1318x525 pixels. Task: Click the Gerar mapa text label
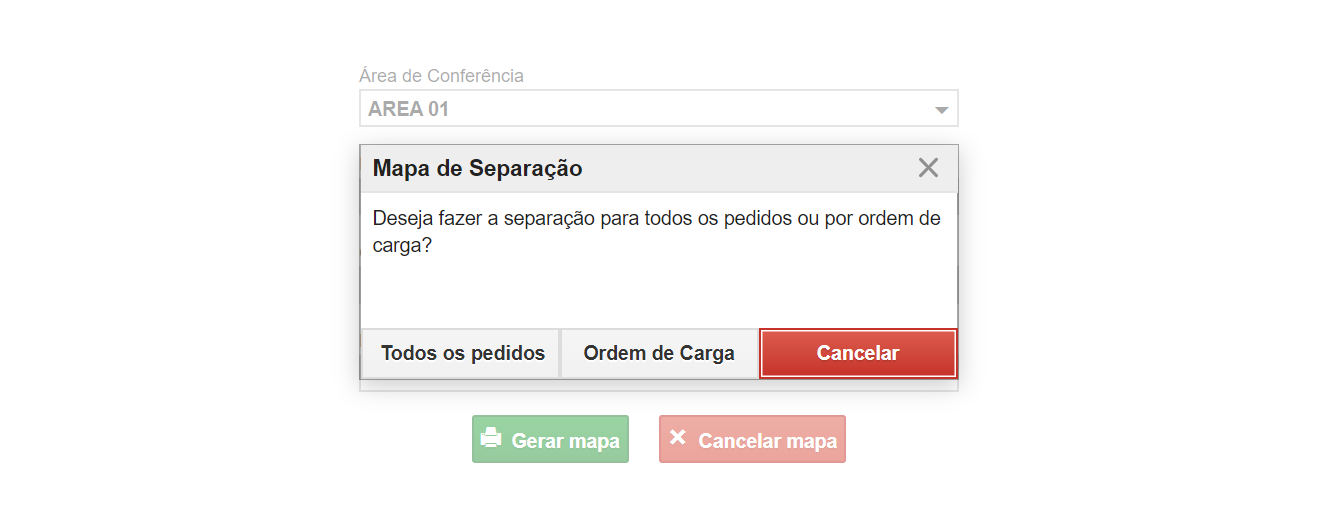[x=566, y=441]
